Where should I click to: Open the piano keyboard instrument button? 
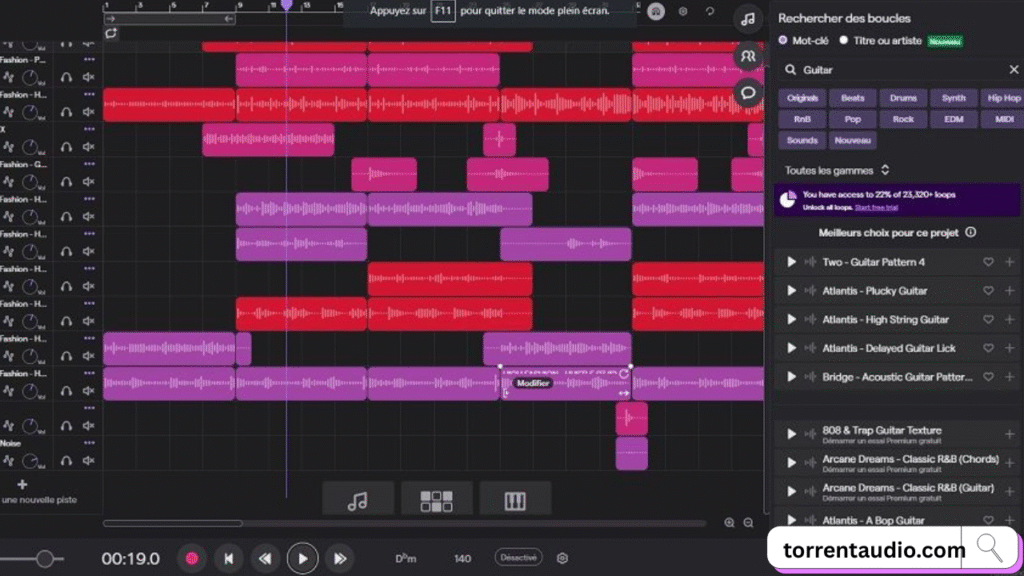click(515, 500)
